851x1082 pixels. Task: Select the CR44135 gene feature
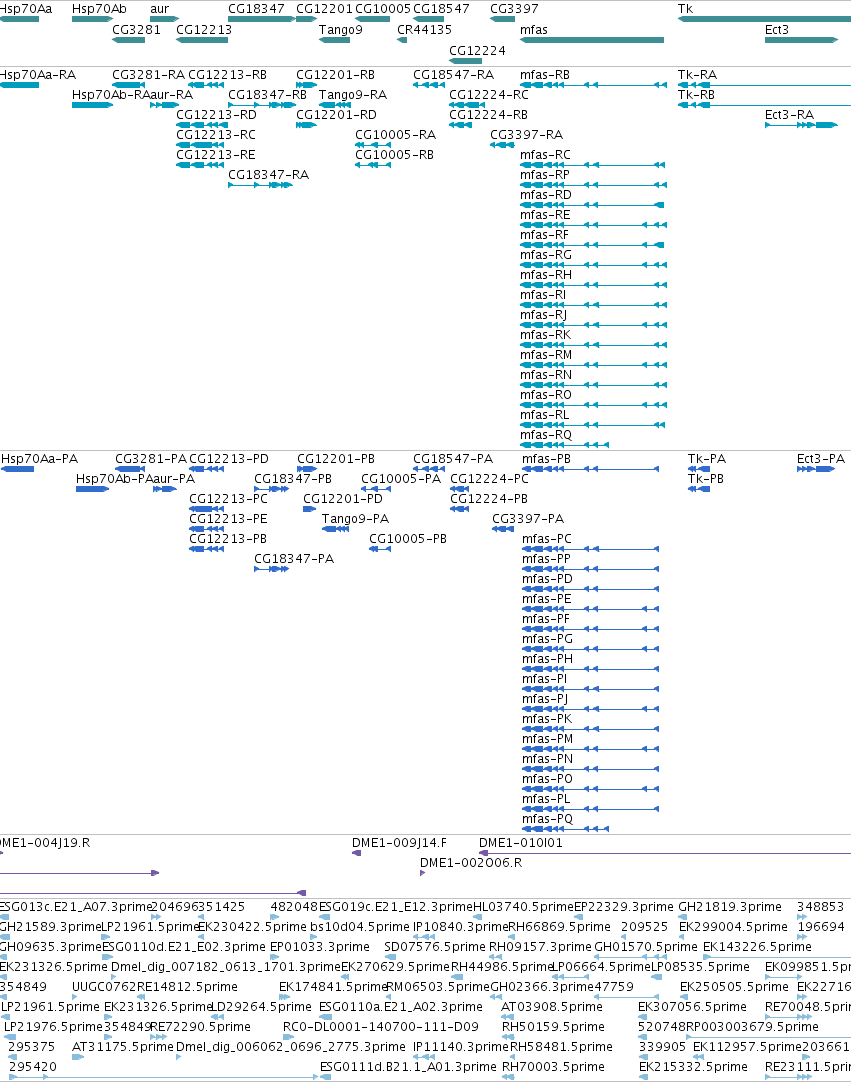point(402,40)
